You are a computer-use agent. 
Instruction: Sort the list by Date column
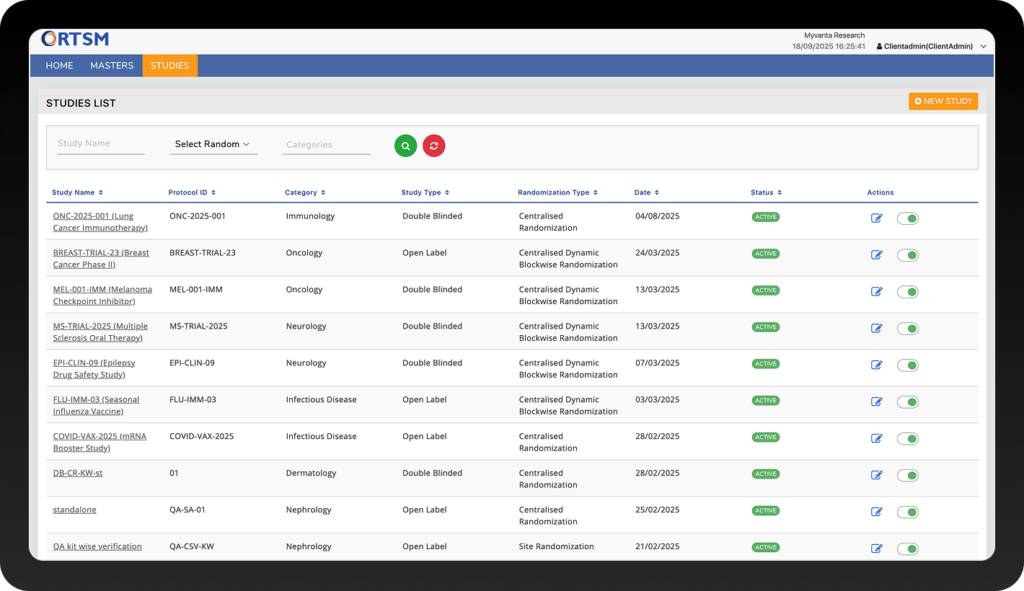(x=656, y=192)
